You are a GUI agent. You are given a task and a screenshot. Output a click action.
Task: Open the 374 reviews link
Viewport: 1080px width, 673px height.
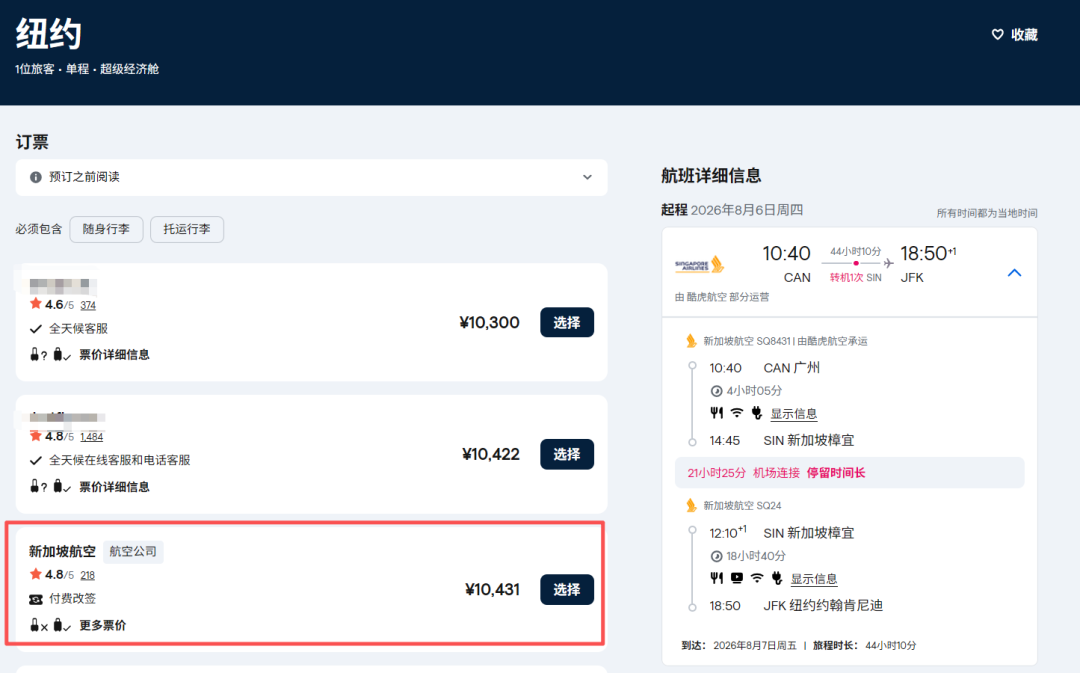click(x=88, y=305)
